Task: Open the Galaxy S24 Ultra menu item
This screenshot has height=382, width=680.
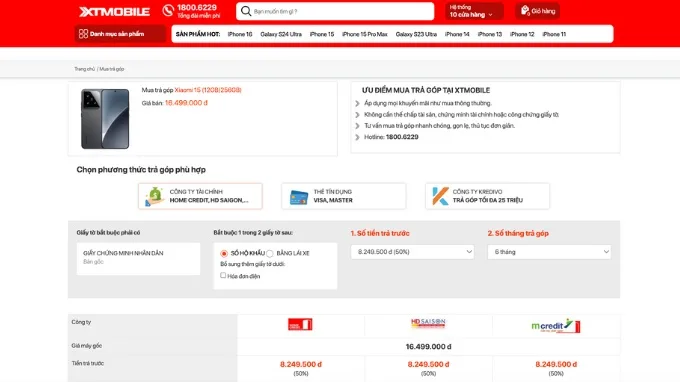Action: (x=281, y=34)
